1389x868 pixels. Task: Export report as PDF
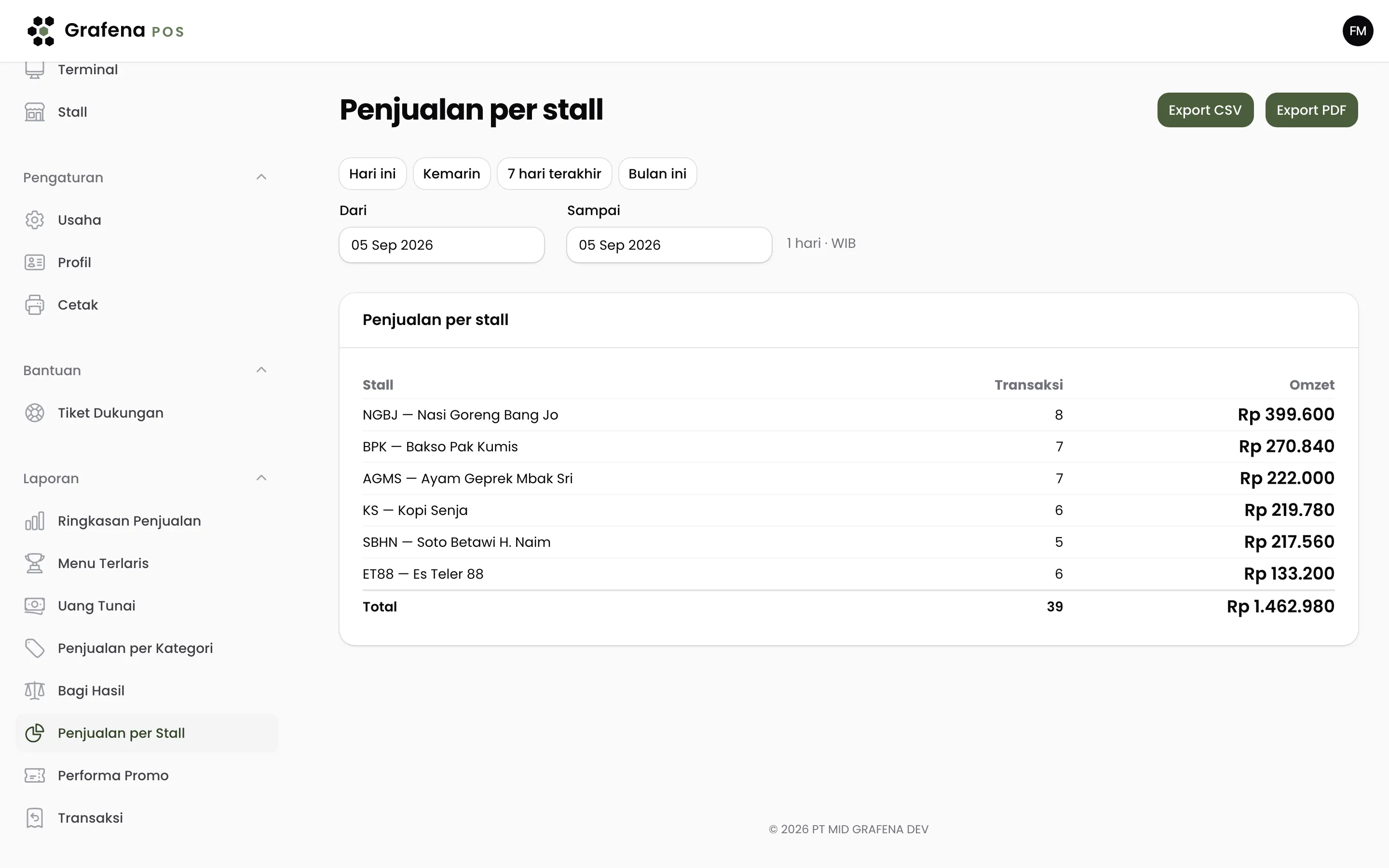click(1311, 109)
